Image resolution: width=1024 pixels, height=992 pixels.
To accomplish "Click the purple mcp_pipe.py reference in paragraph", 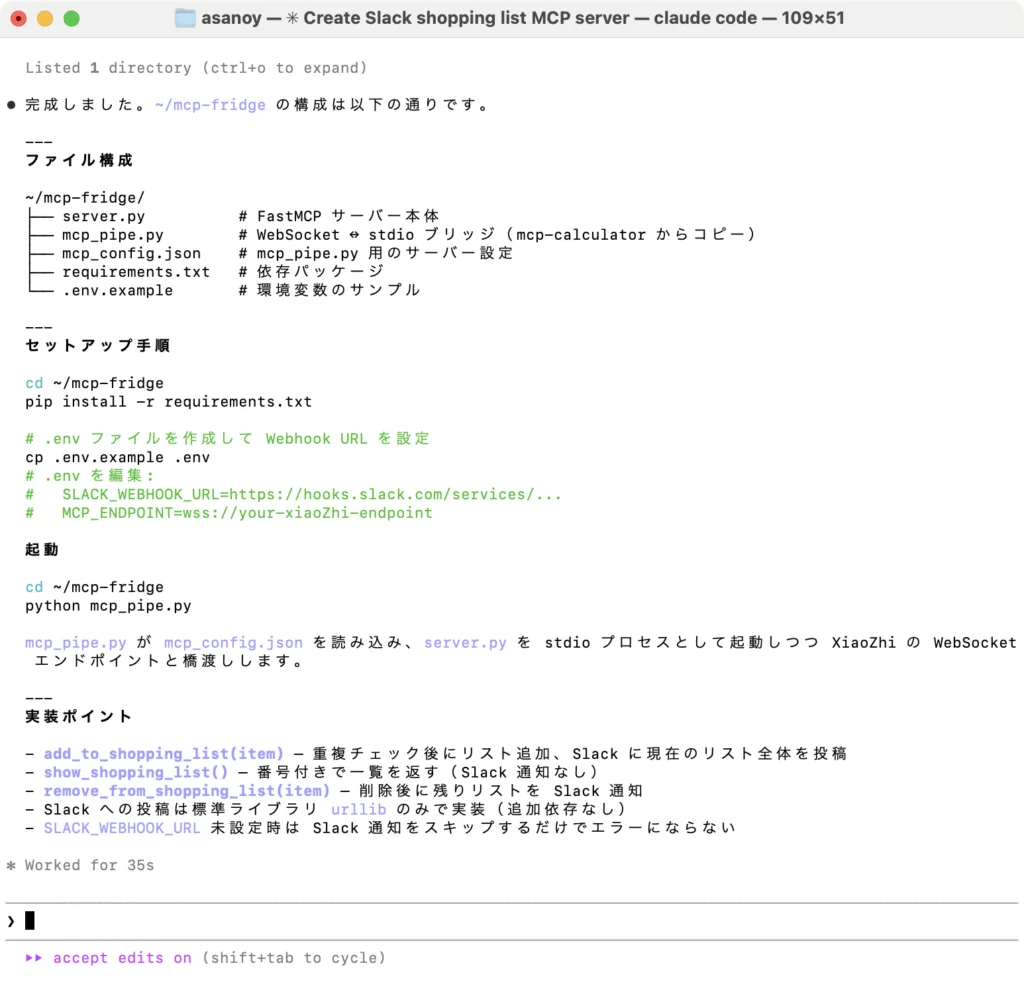I will click(76, 643).
